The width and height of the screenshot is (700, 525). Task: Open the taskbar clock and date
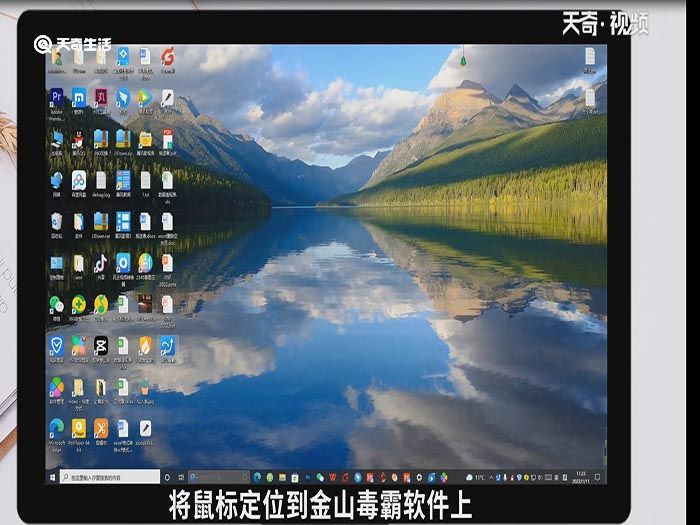[580, 477]
